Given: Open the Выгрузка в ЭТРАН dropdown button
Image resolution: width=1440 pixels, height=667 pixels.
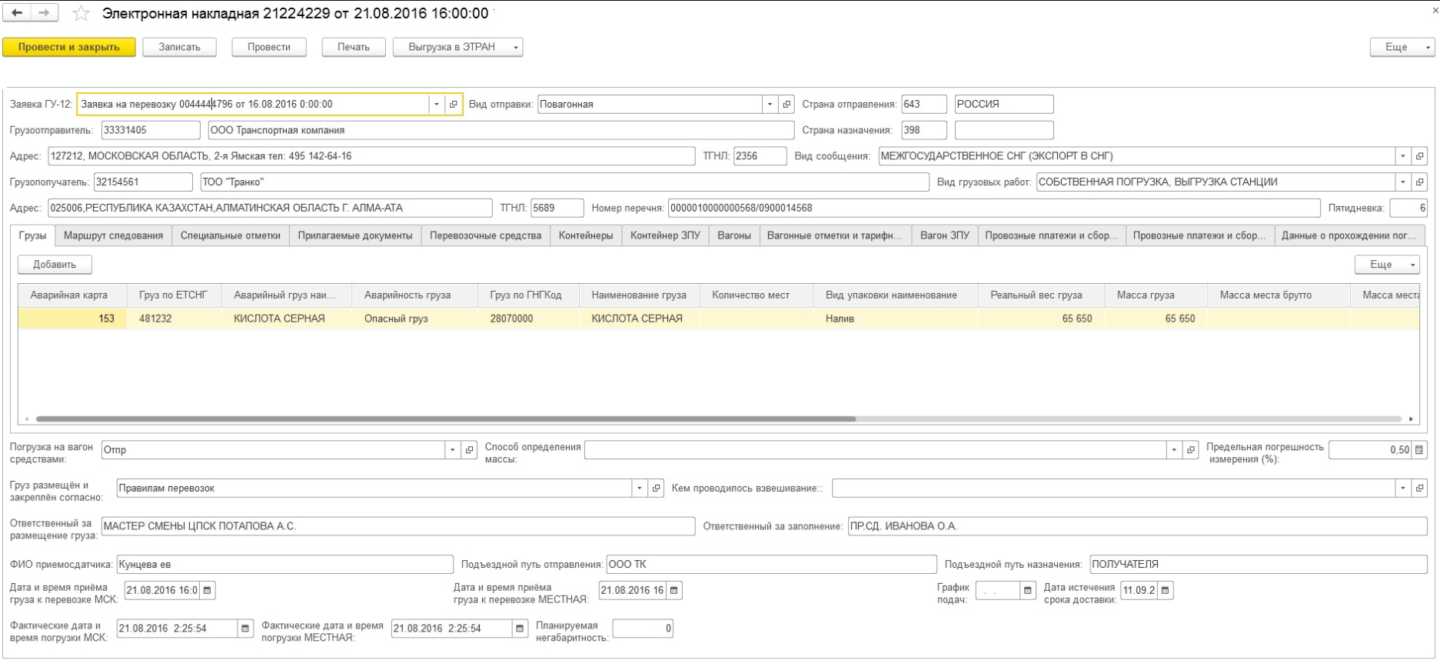Looking at the screenshot, I should click(x=458, y=47).
